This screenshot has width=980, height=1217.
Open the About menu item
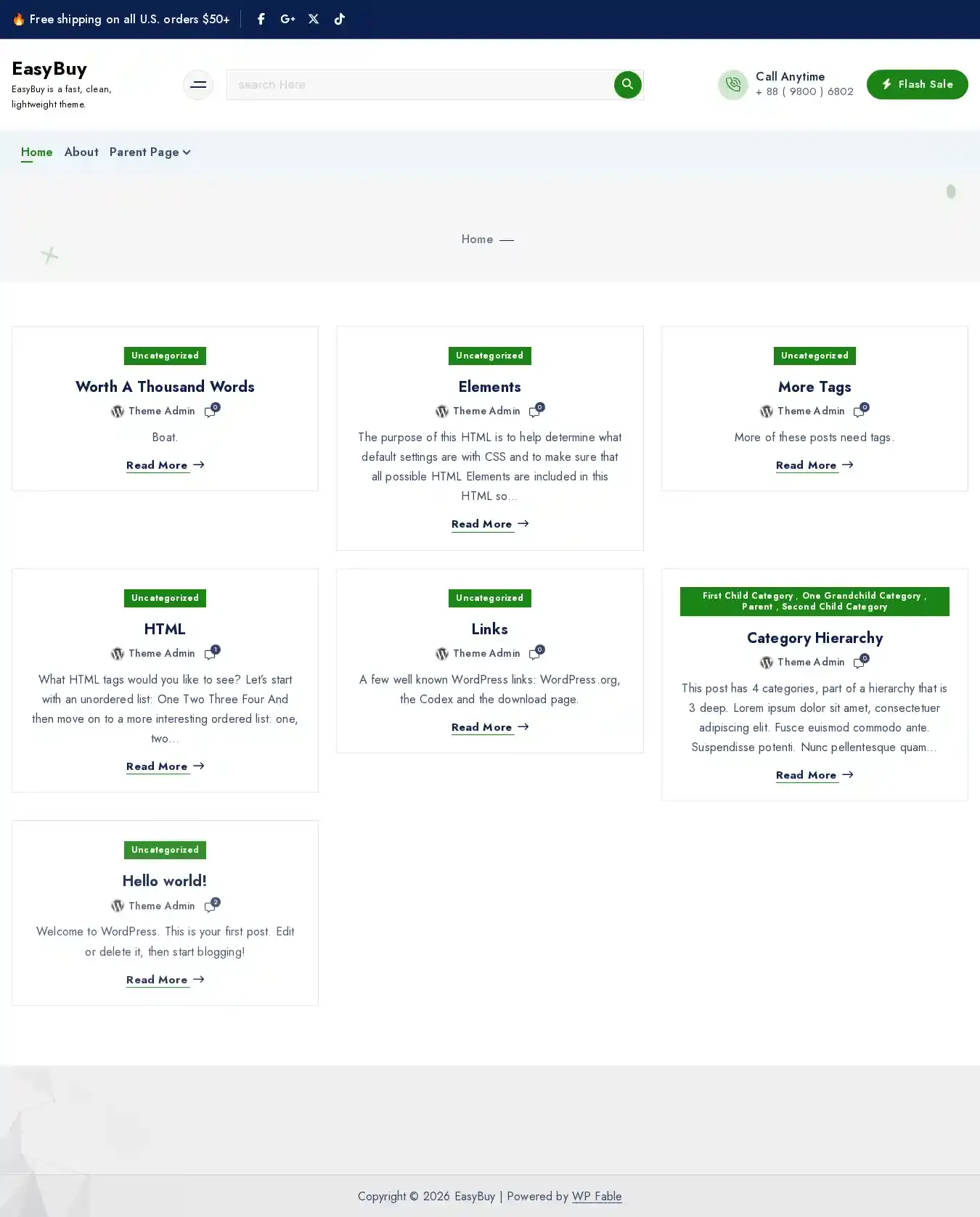pyautogui.click(x=81, y=152)
